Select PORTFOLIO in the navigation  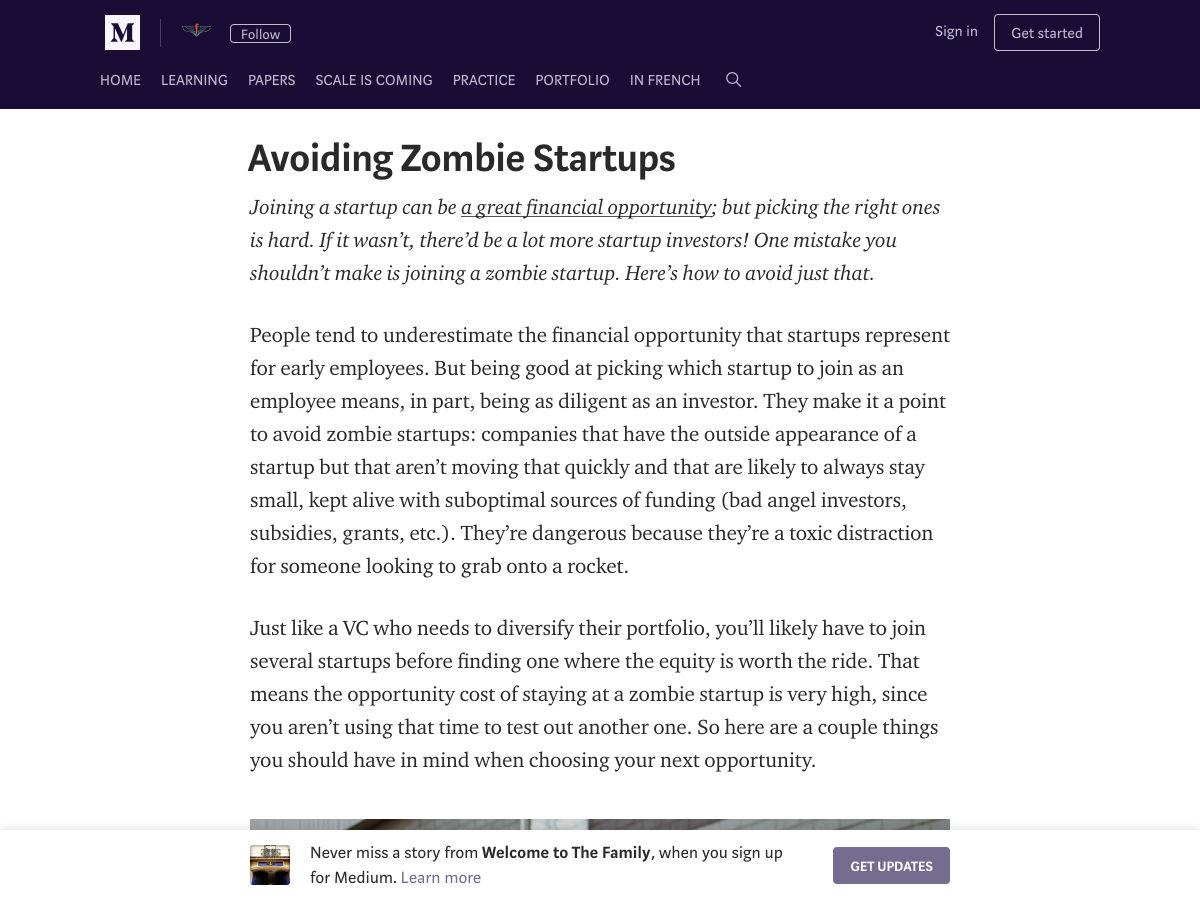[x=572, y=80]
